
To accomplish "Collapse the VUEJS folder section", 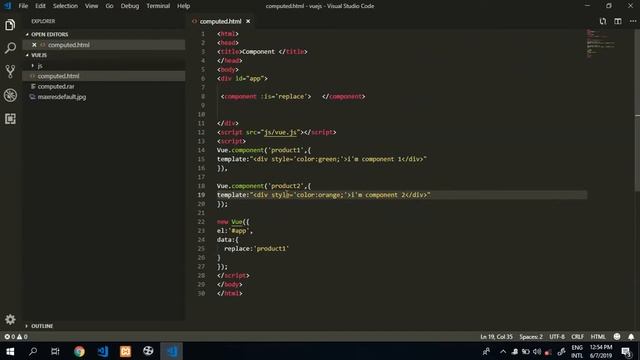I will click(x=39, y=55).
